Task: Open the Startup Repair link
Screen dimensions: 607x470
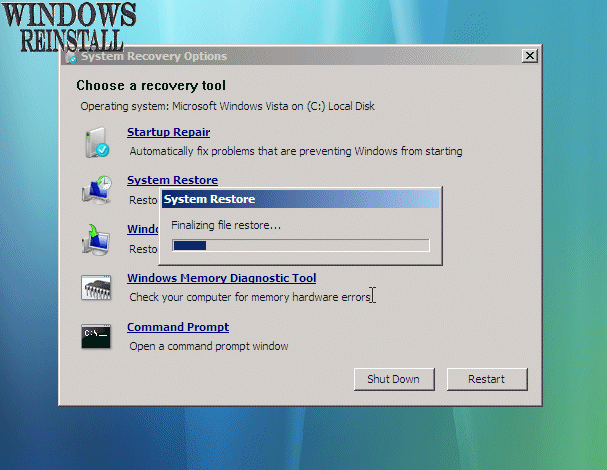Action: click(168, 132)
